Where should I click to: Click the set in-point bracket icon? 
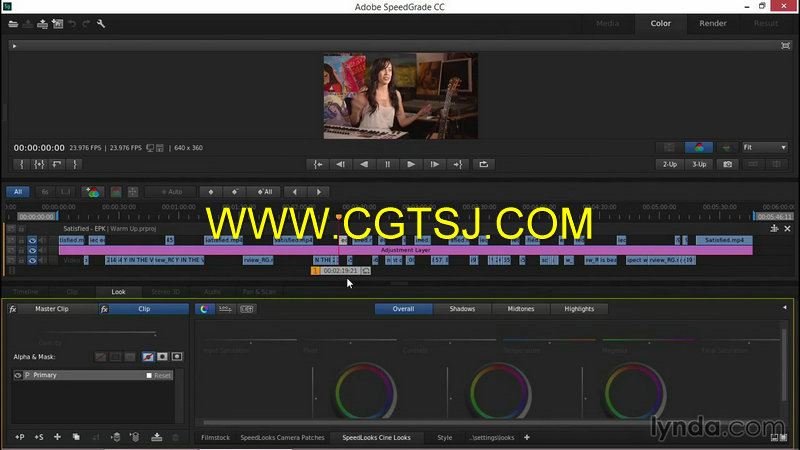point(21,164)
